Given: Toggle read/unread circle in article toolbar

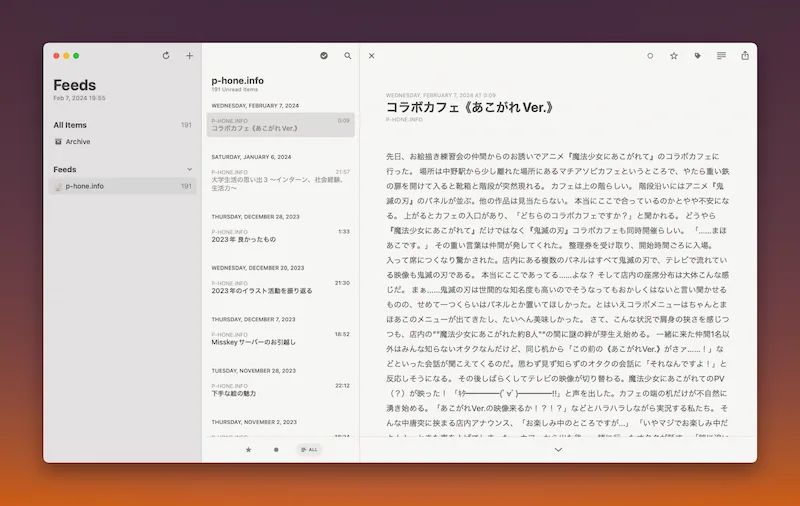Looking at the screenshot, I should tap(650, 56).
